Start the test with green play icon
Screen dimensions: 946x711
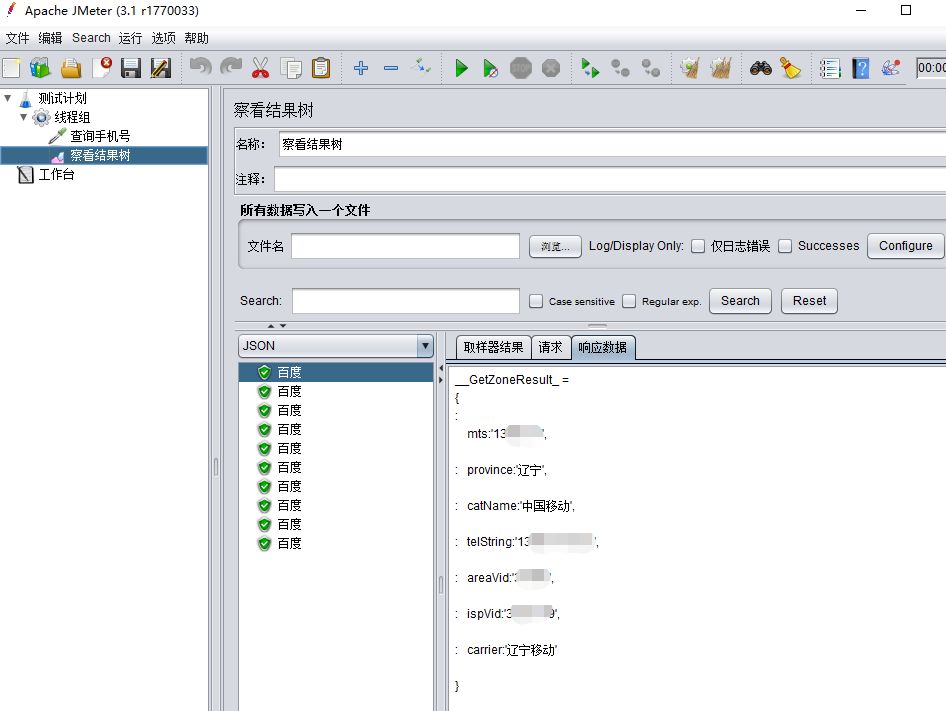tap(462, 68)
